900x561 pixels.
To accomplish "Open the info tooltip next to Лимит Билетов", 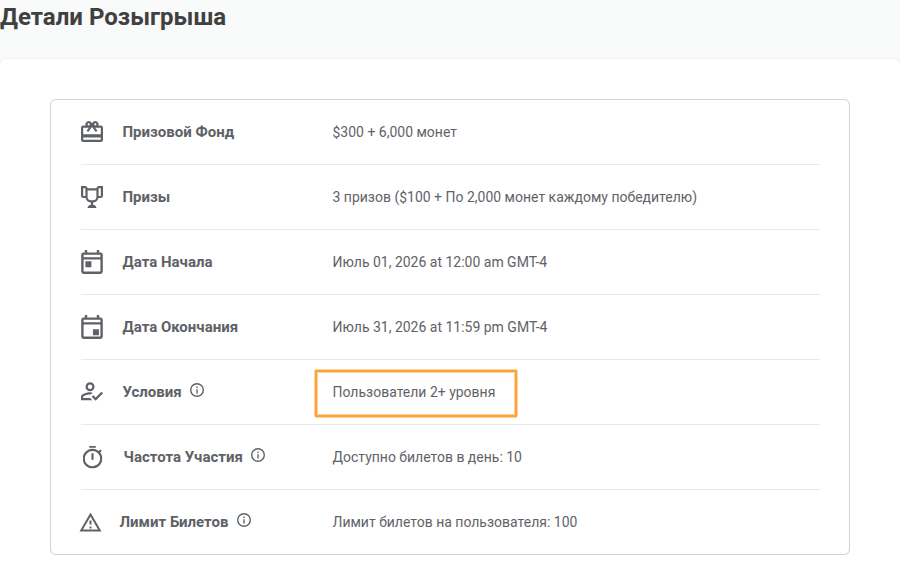I will 244,520.
